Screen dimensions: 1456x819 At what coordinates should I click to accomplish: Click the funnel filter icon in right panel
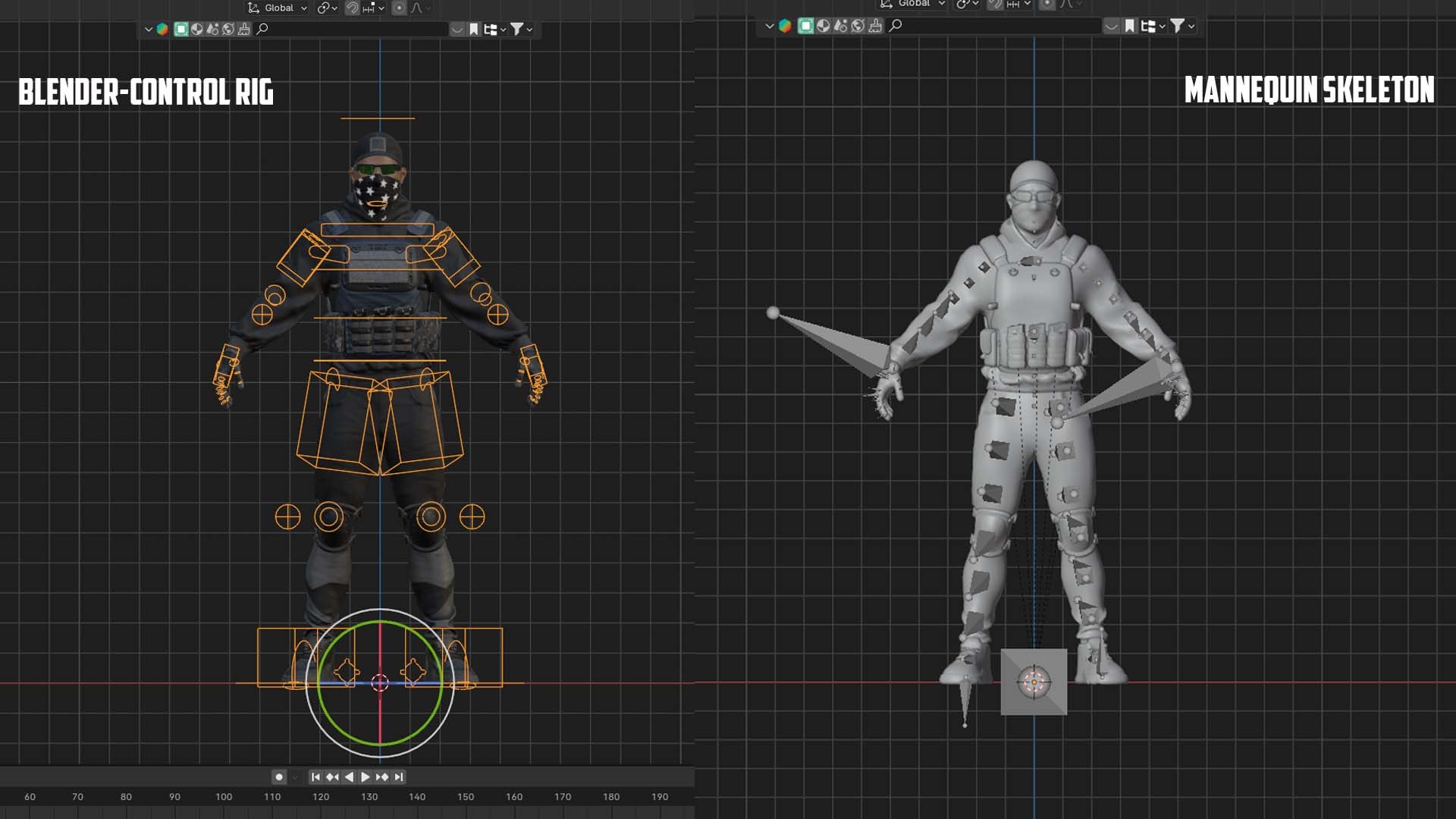coord(1177,26)
